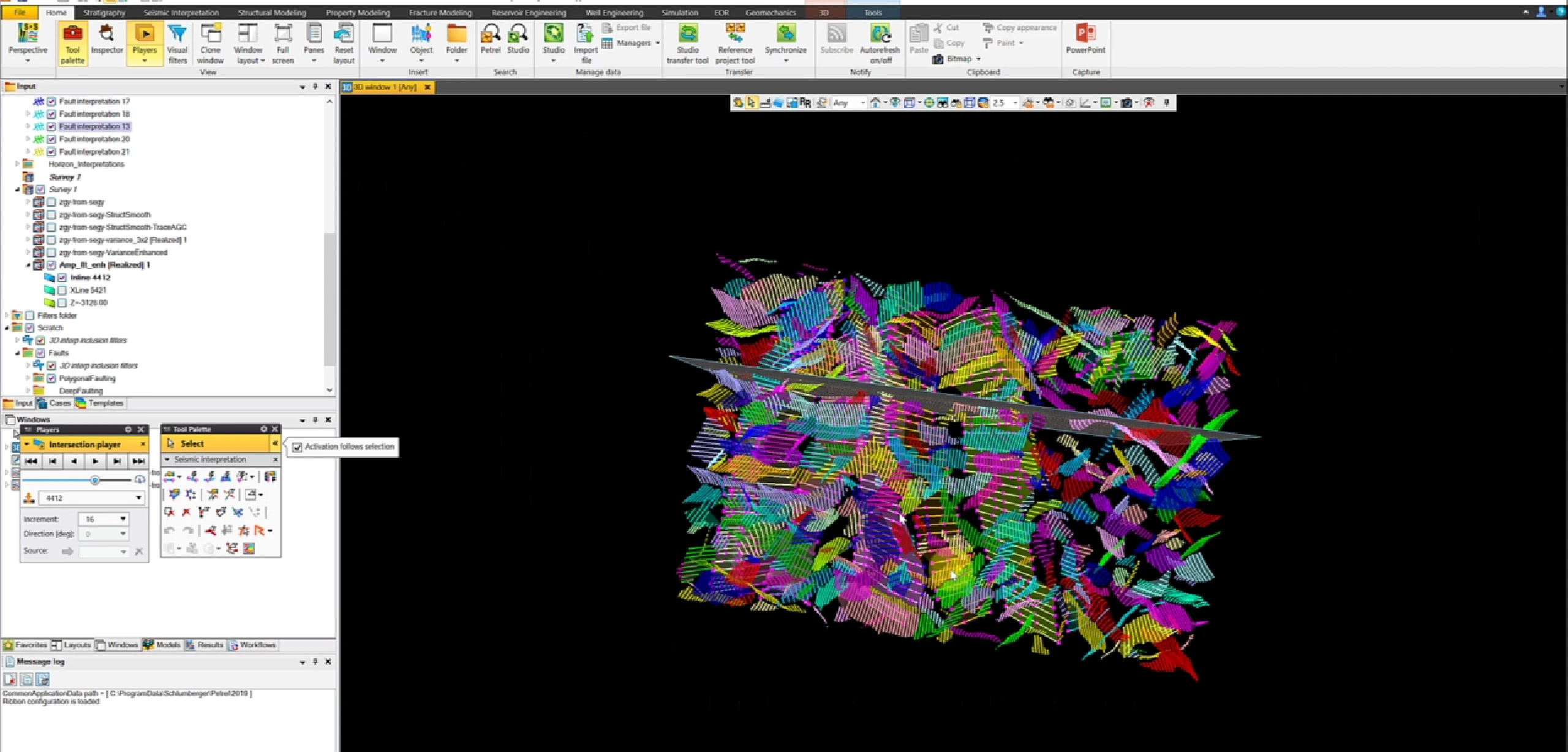
Task: Click the Export file button
Action: click(627, 28)
